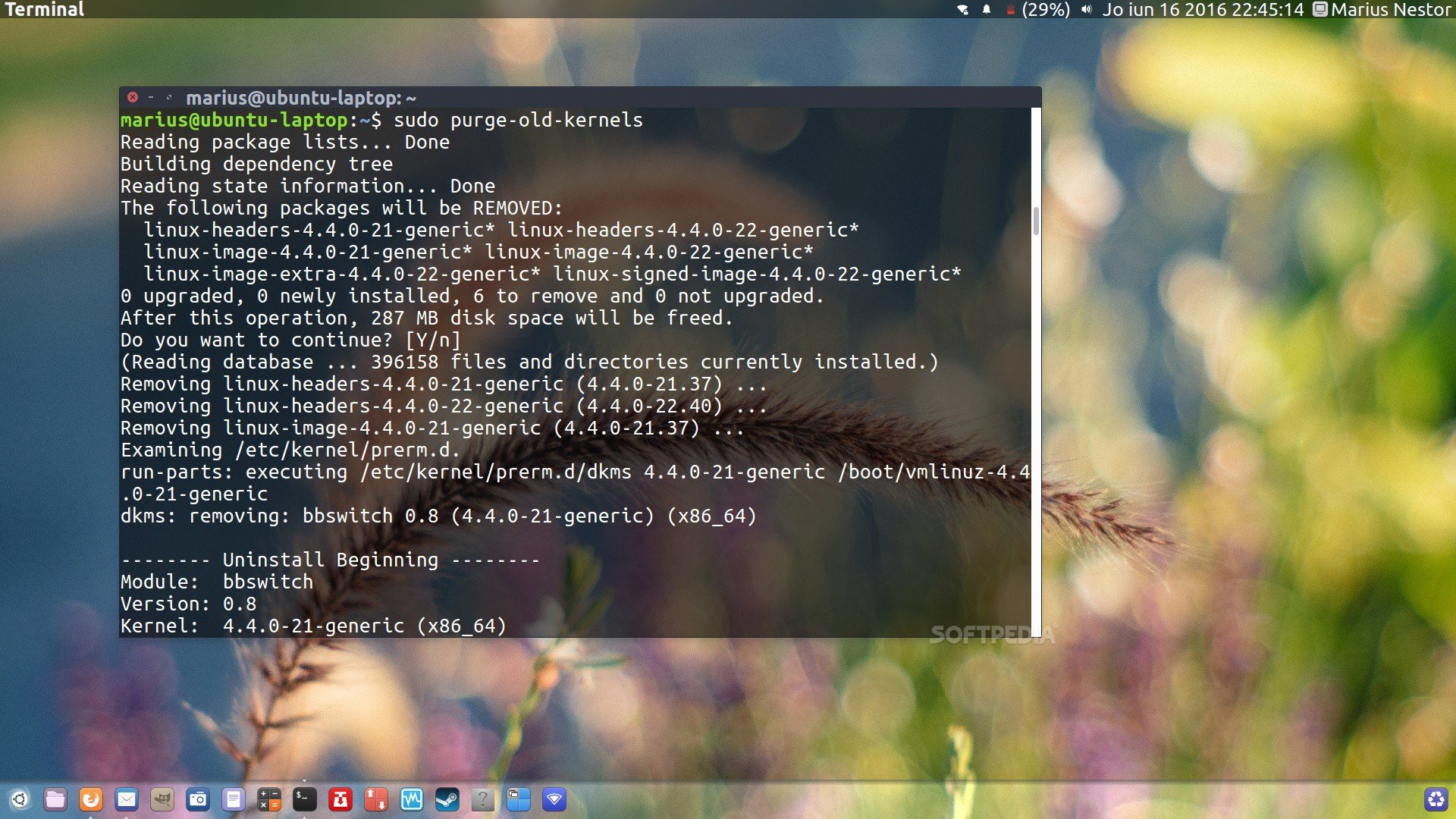This screenshot has width=1456, height=819.
Task: Open the date and time calendar menu
Action: pos(1202,10)
